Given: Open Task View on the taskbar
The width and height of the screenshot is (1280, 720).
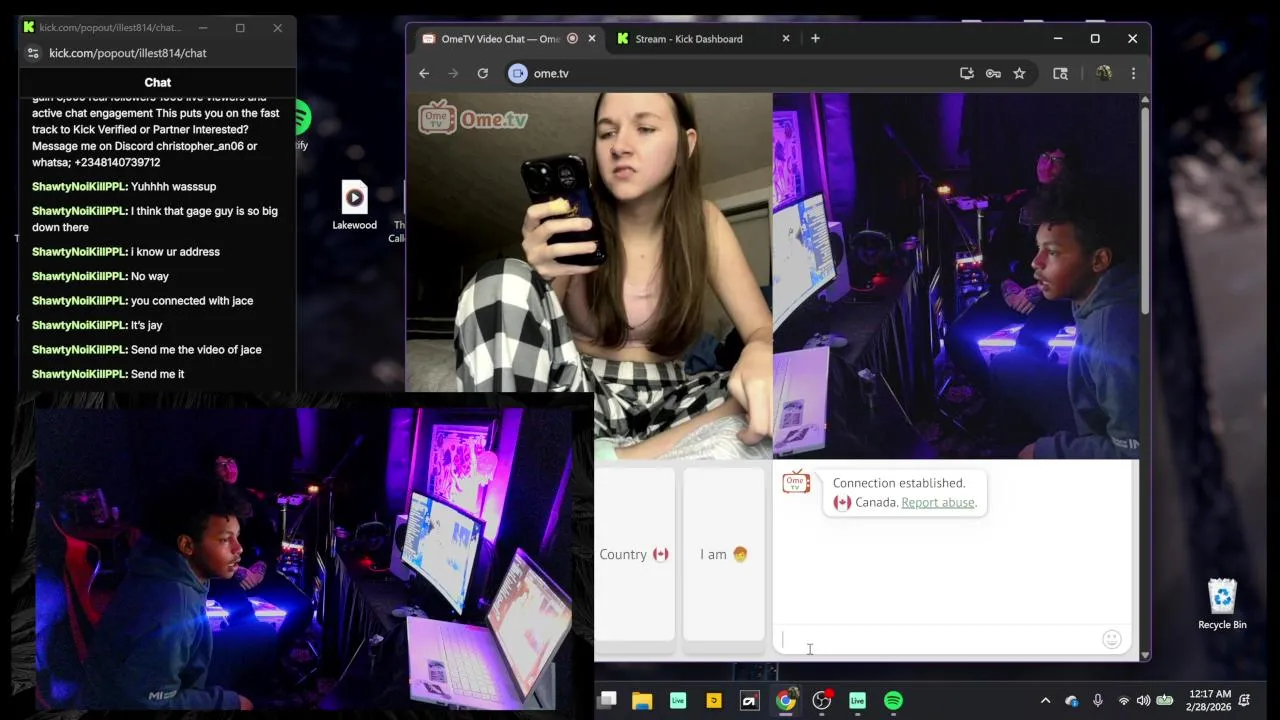Looking at the screenshot, I should coord(608,700).
